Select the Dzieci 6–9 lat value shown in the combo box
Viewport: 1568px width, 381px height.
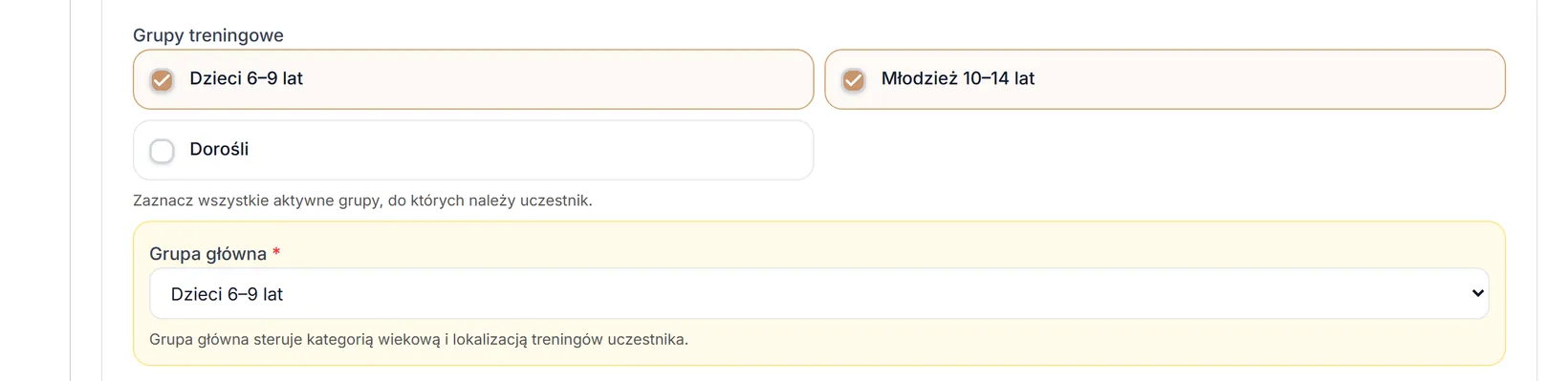click(227, 294)
